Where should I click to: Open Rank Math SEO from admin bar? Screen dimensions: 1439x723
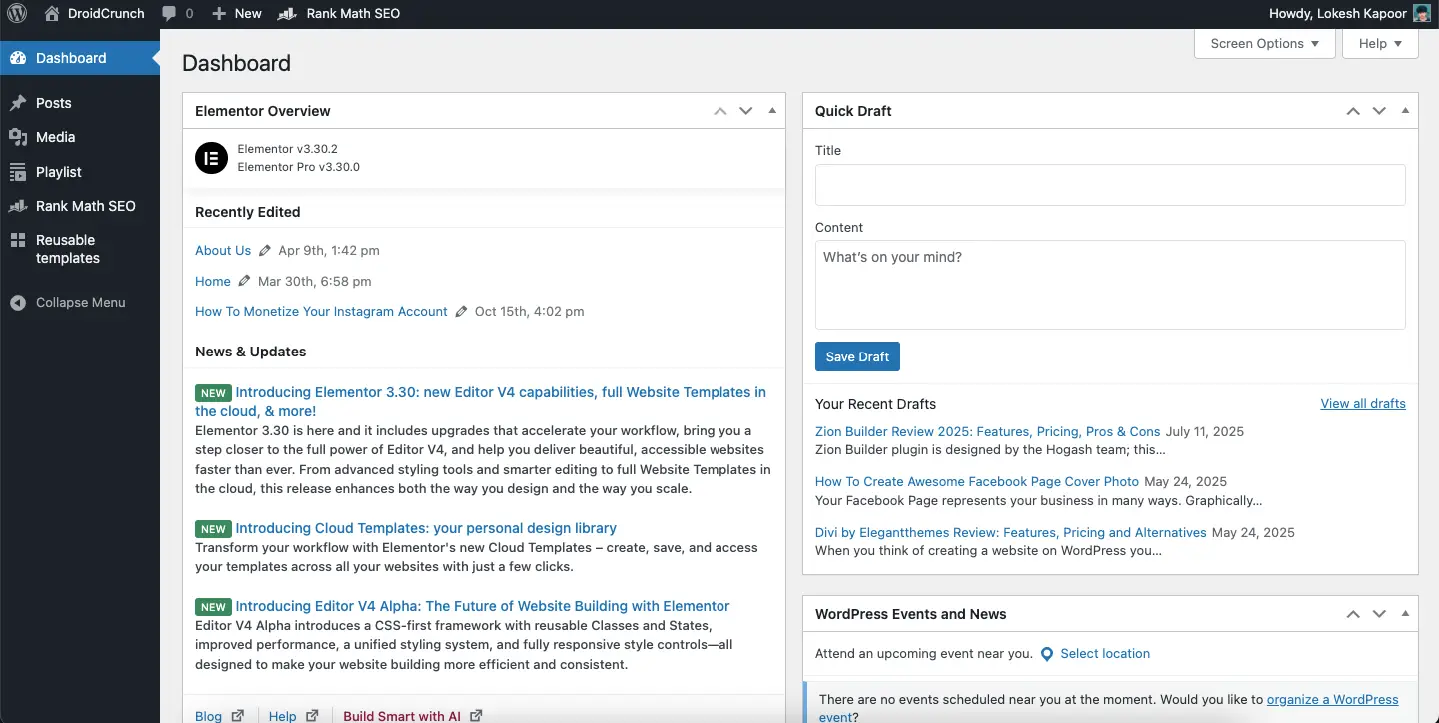coord(339,14)
